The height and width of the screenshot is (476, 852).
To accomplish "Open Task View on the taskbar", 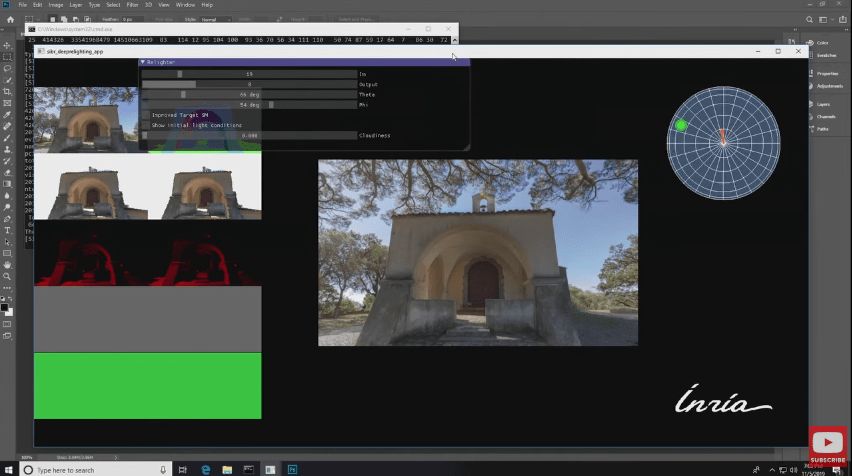I will [183, 469].
